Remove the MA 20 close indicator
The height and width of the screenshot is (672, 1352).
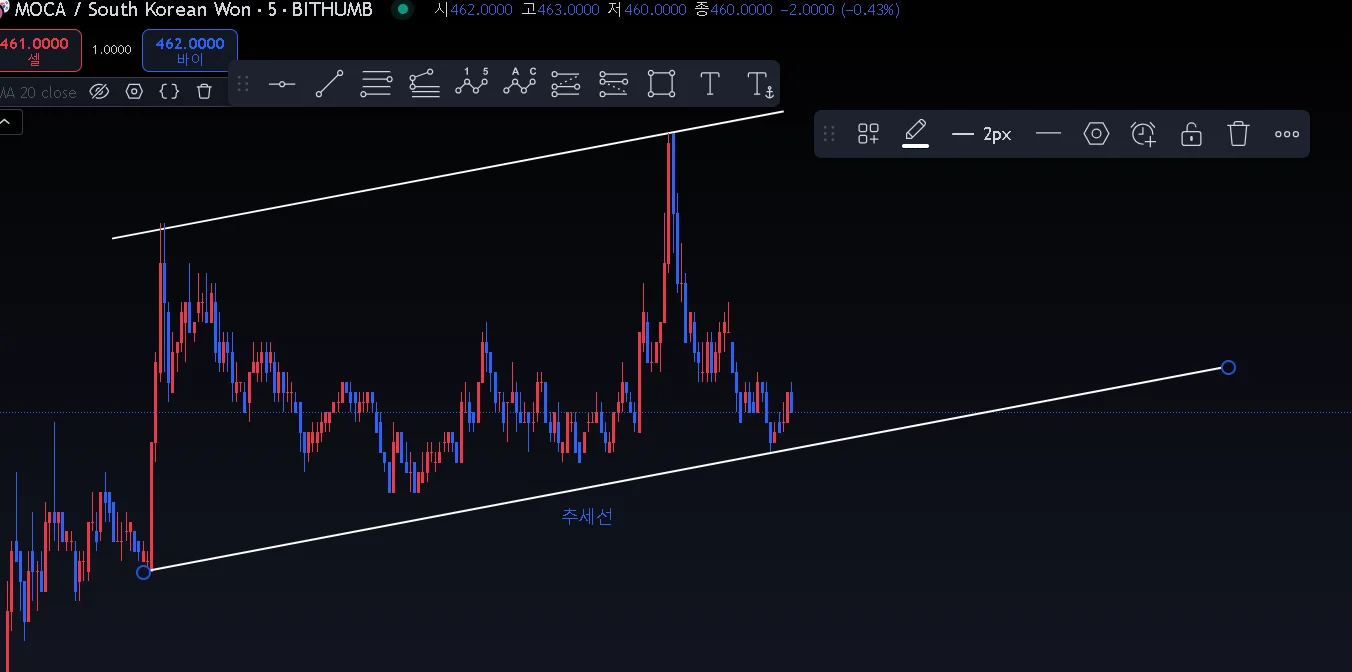204,92
